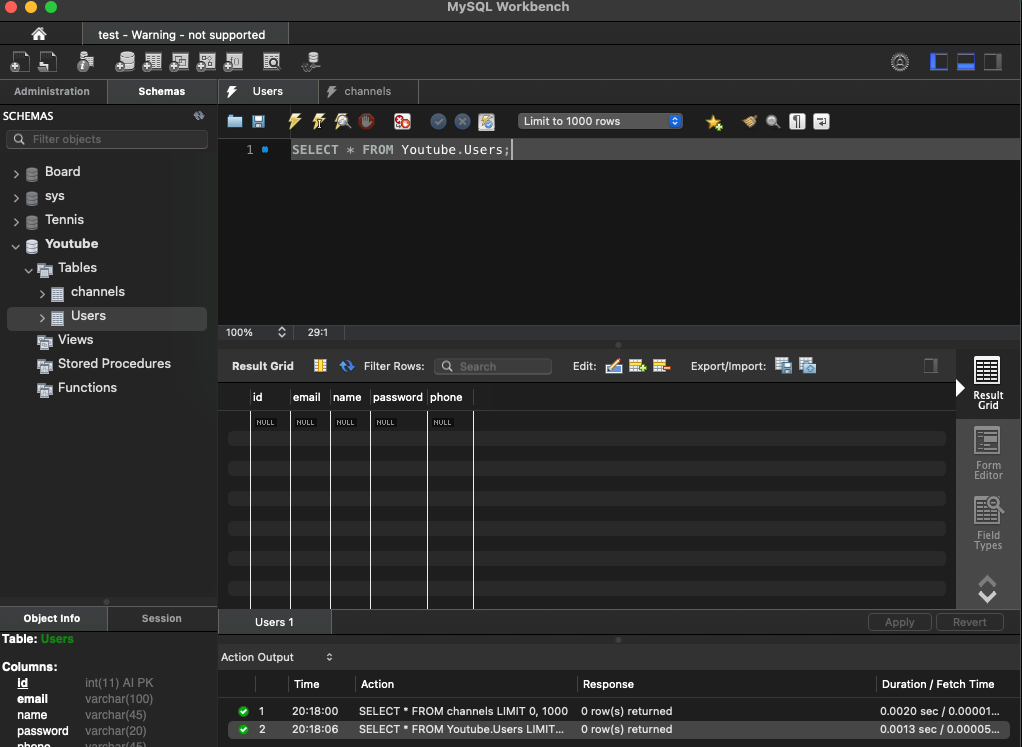Screen dimensions: 1022x747
Task: Insert a new row in result grid
Action: click(x=637, y=366)
